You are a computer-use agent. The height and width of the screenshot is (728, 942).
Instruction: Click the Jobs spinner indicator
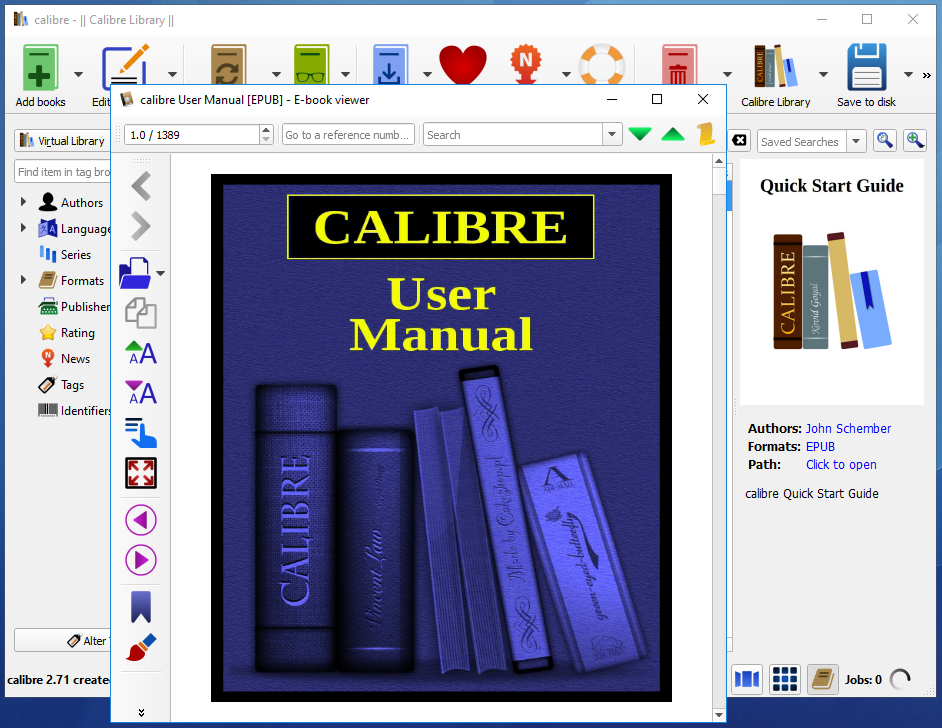pyautogui.click(x=900, y=679)
